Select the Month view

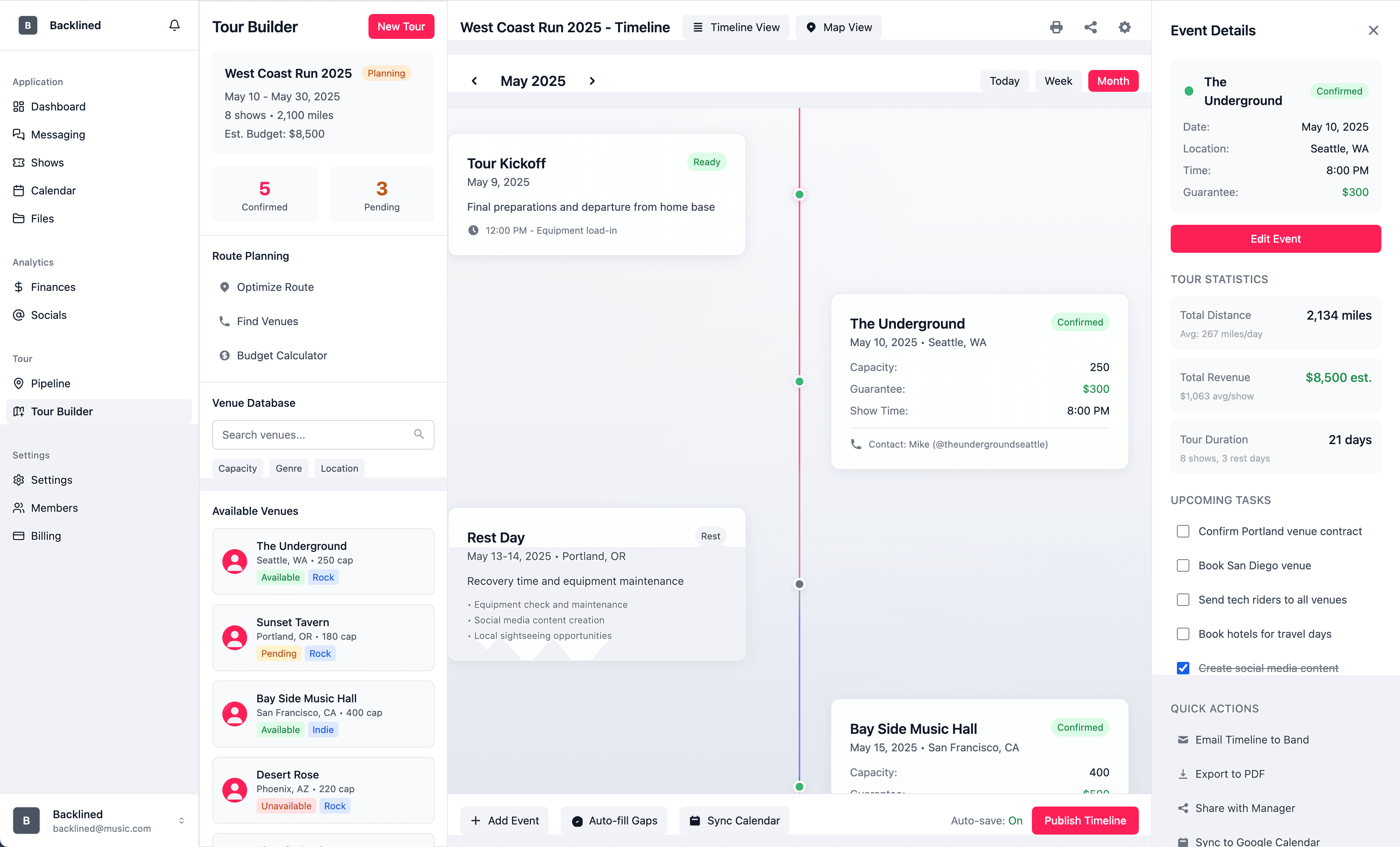(x=1112, y=81)
